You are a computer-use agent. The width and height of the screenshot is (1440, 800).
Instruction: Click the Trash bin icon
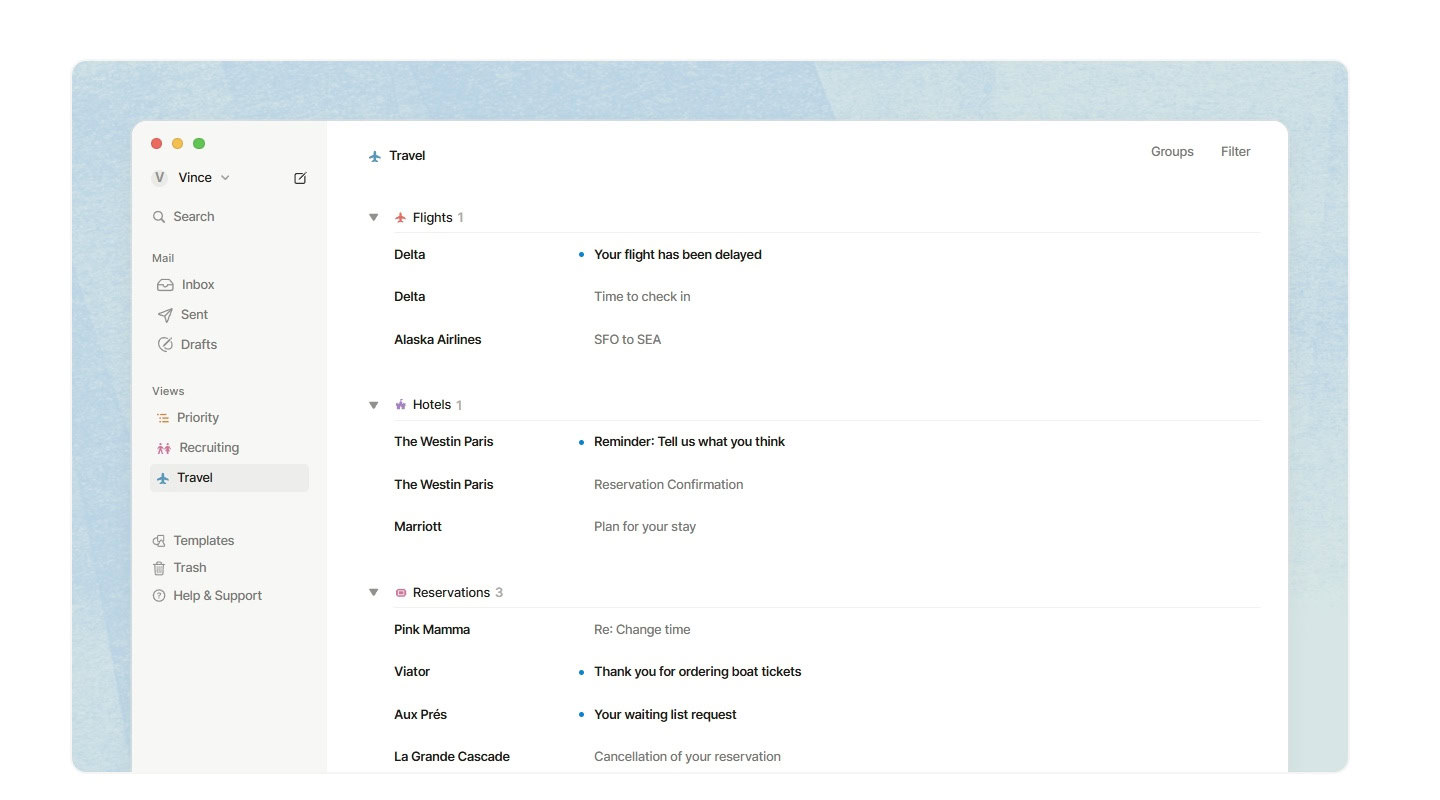[159, 568]
